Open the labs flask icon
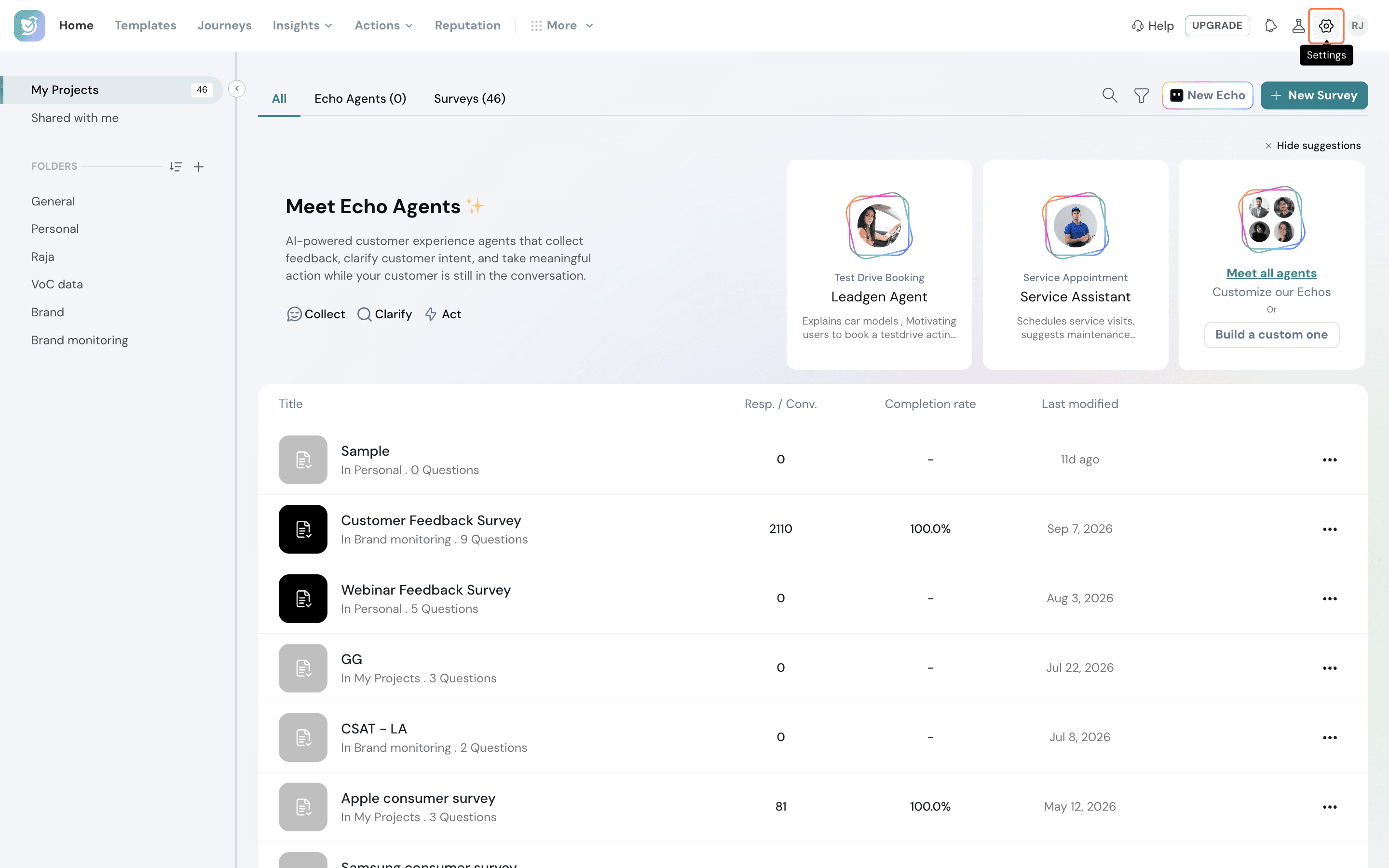Screen dimensions: 1389x868 click(x=1298, y=26)
